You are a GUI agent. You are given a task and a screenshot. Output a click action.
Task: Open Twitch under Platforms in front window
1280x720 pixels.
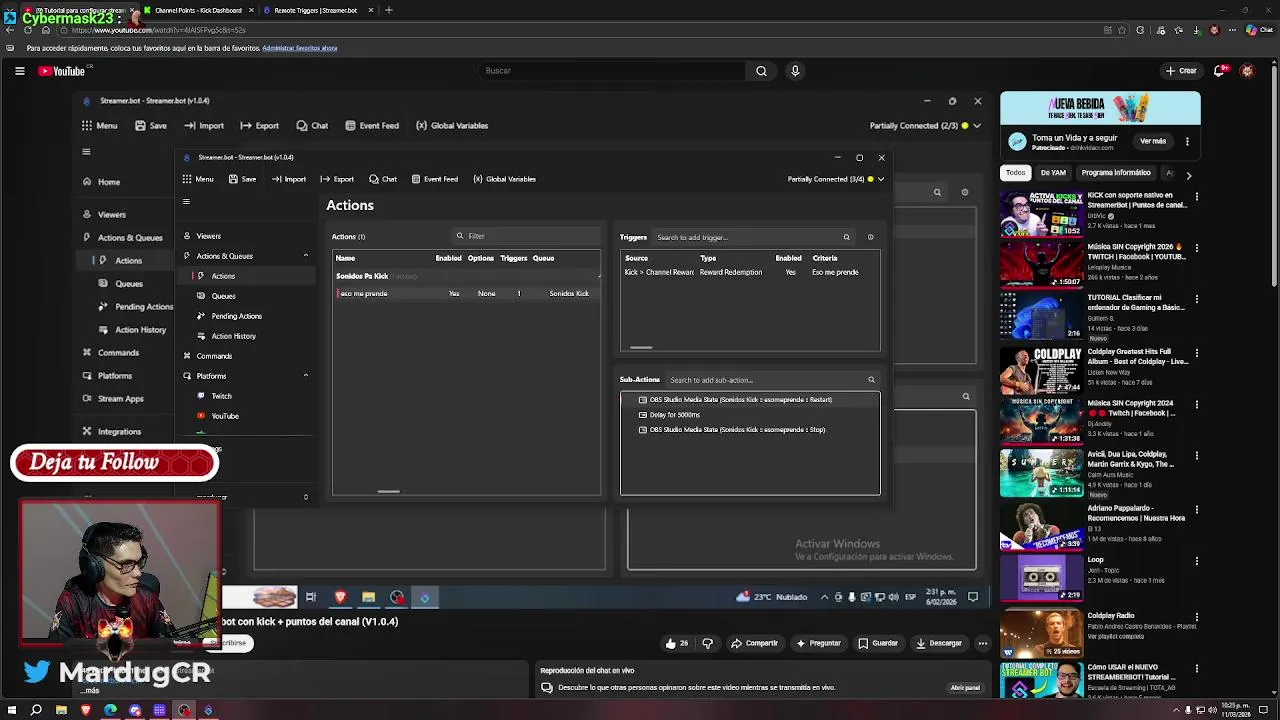[221, 396]
